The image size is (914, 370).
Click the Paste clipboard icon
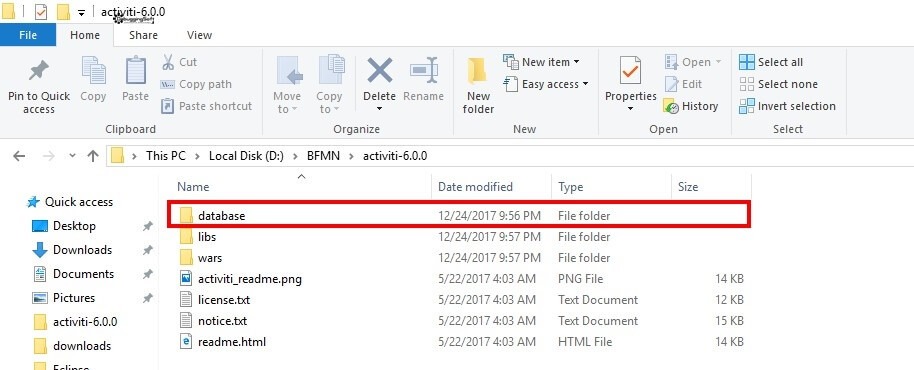pos(135,71)
